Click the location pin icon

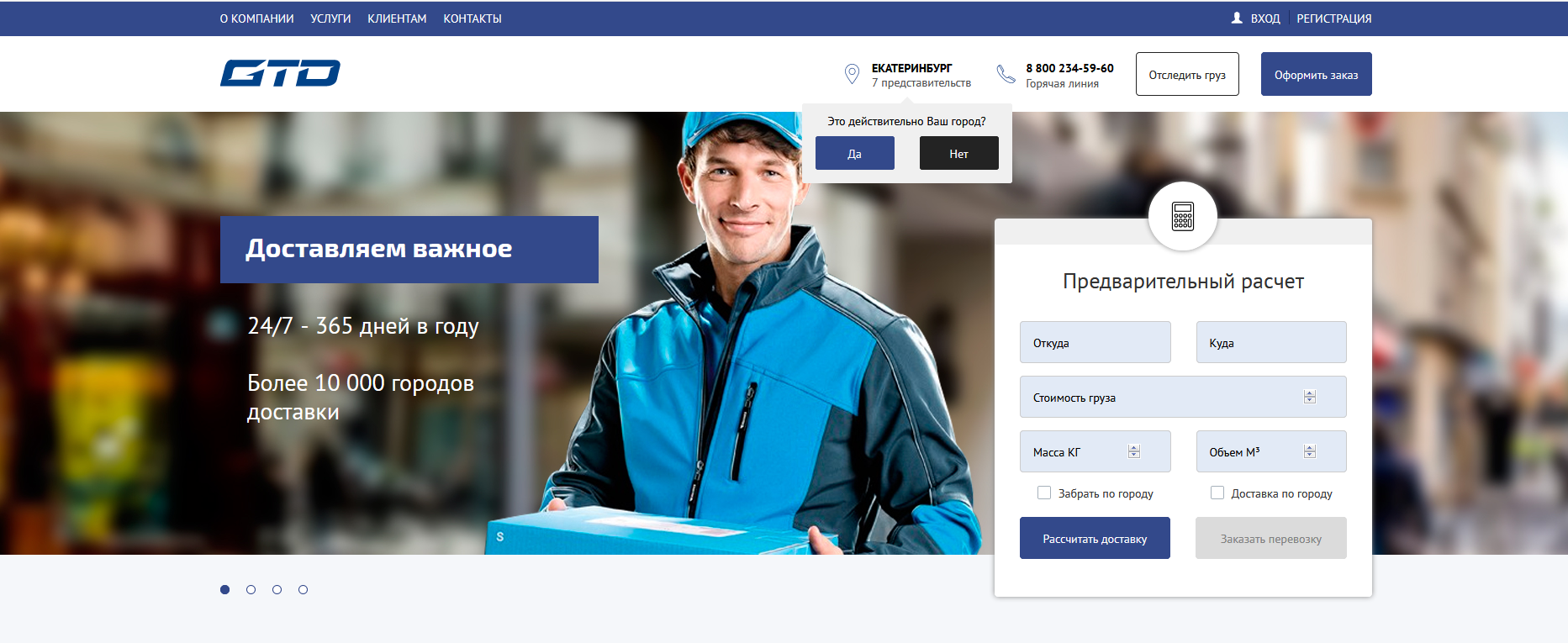852,74
